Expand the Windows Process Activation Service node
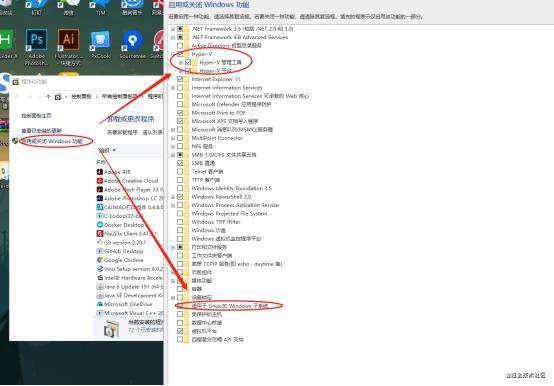The width and height of the screenshot is (554, 386). point(173,205)
